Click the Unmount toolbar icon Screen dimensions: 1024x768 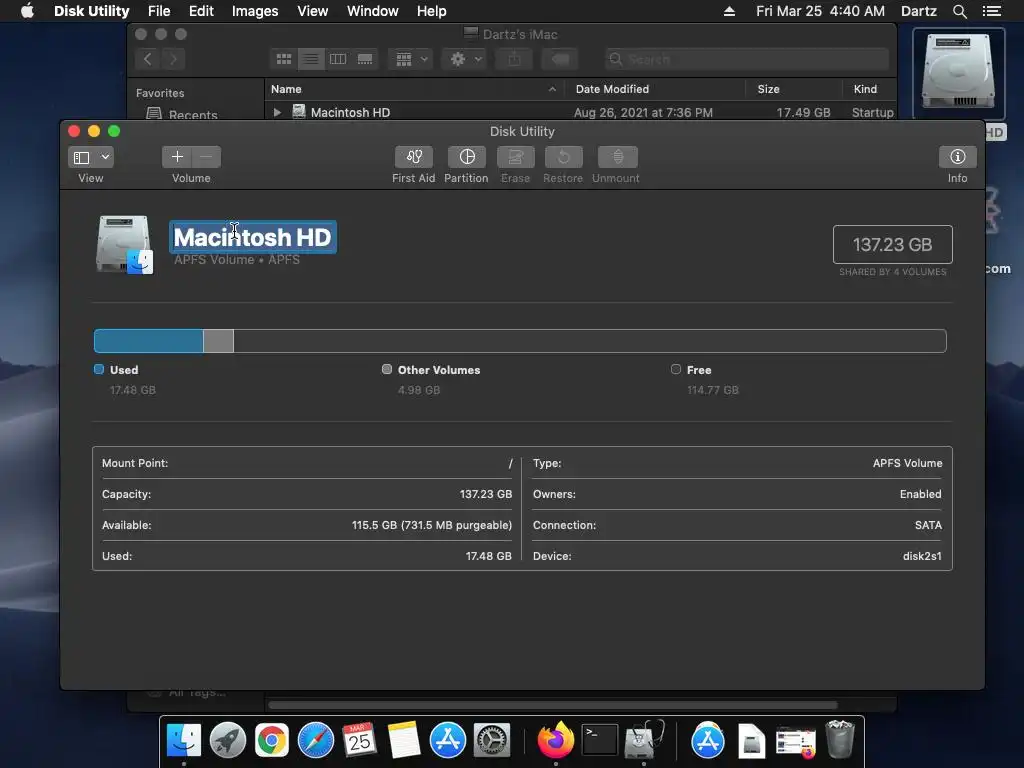tap(617, 157)
